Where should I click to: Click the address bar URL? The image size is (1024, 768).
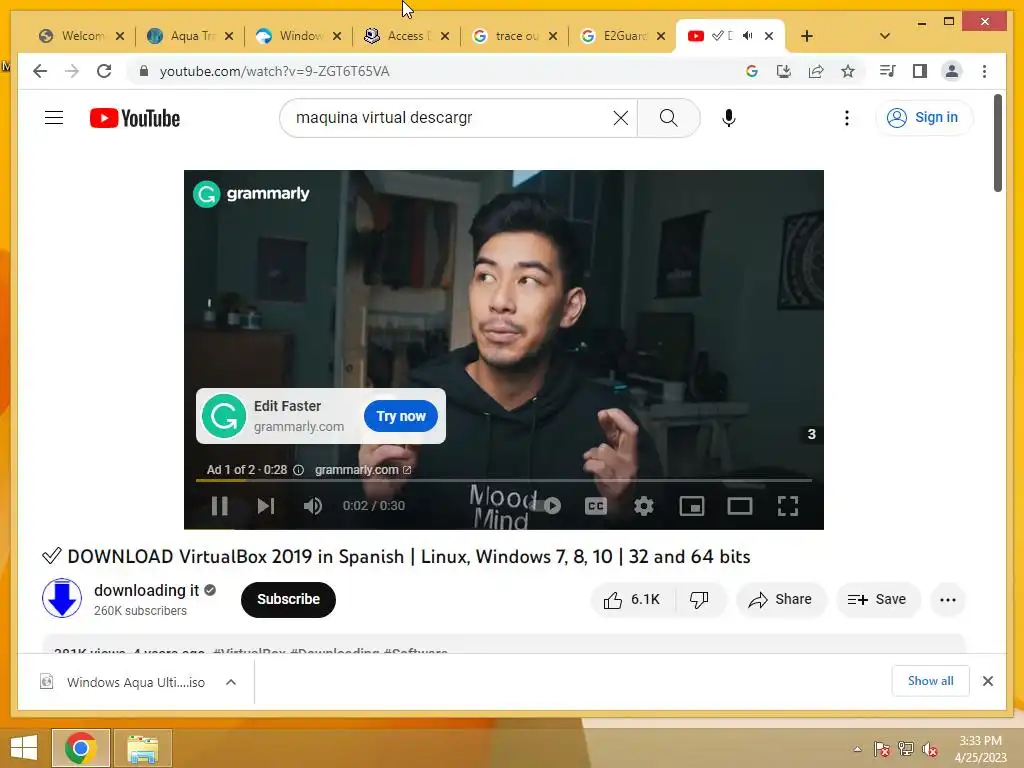(274, 71)
